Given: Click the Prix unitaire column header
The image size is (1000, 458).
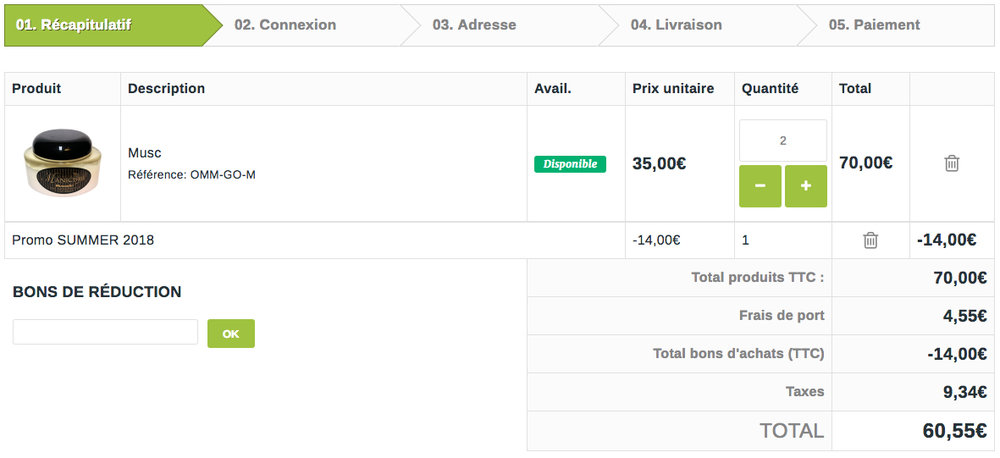Looking at the screenshot, I should pyautogui.click(x=673, y=88).
